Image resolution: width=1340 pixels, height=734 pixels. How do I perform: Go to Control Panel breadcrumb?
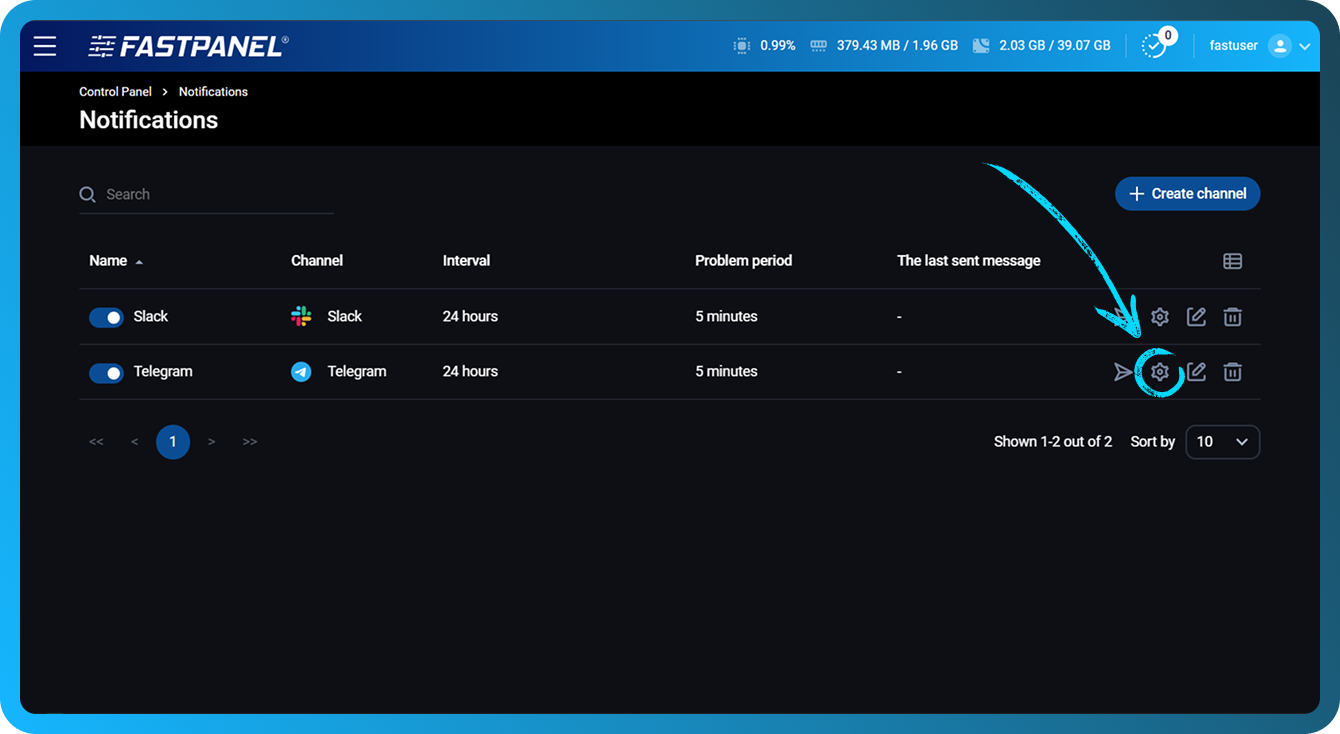[115, 92]
